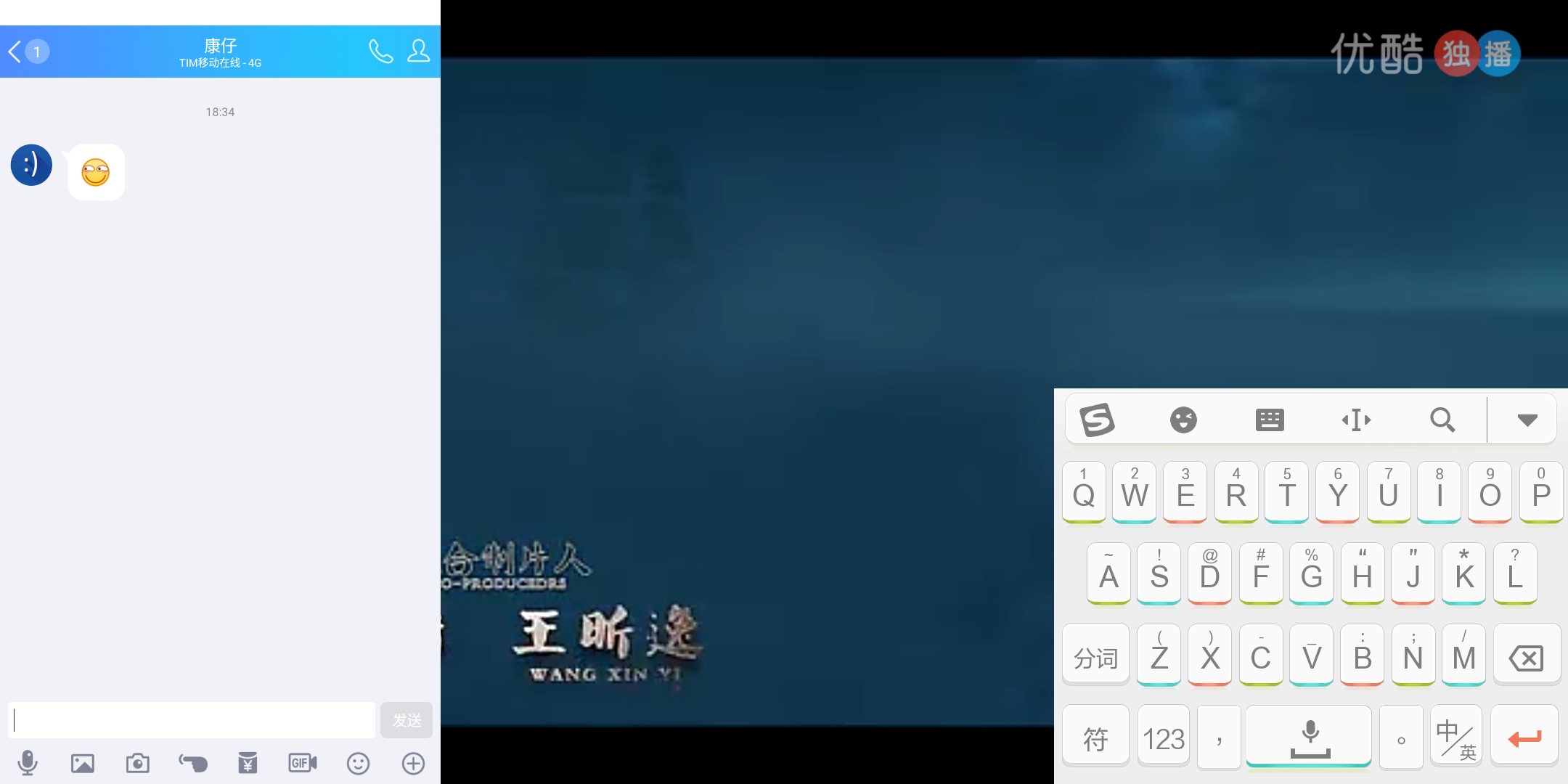Tap the Z key

(x=1159, y=654)
